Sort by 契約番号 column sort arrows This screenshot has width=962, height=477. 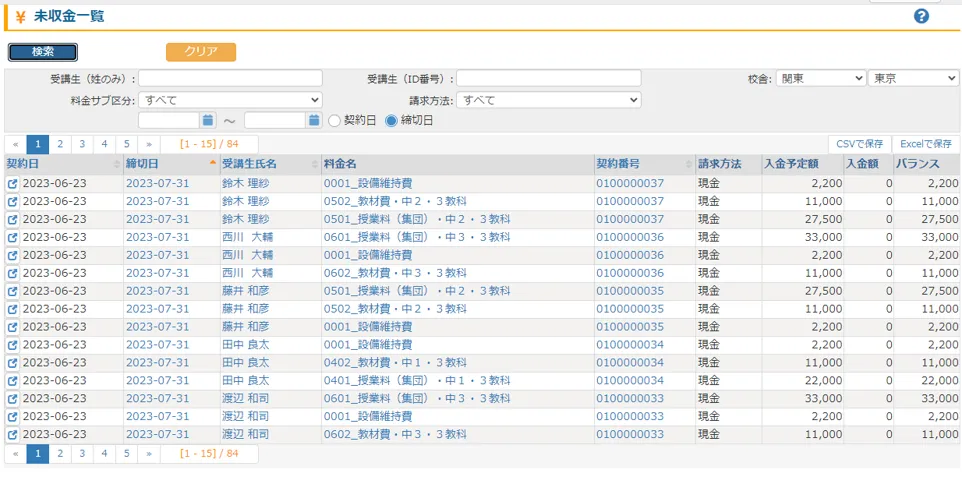pyautogui.click(x=689, y=164)
